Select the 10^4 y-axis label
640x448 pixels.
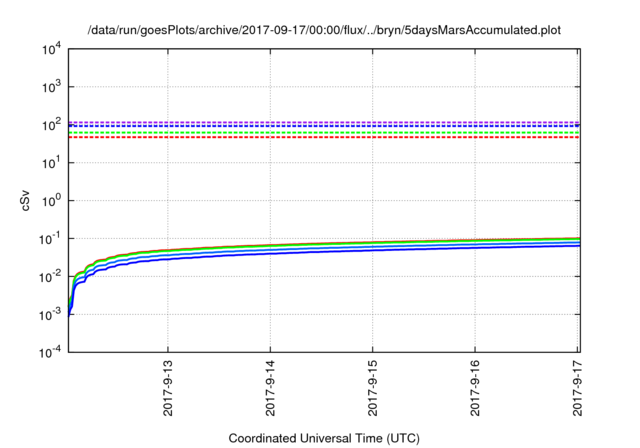pyautogui.click(x=52, y=50)
